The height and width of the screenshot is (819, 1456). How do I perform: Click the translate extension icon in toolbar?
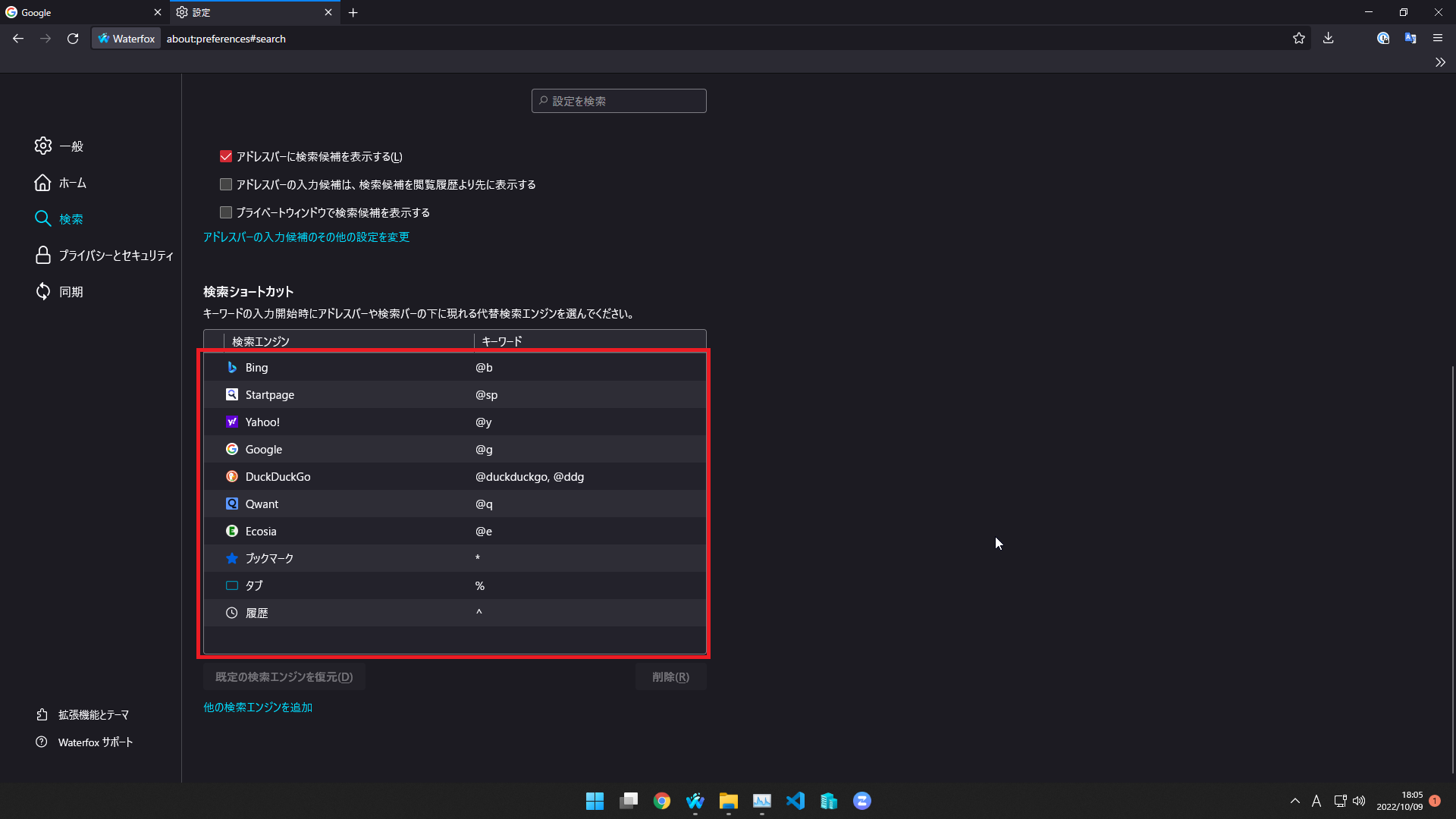[1410, 39]
